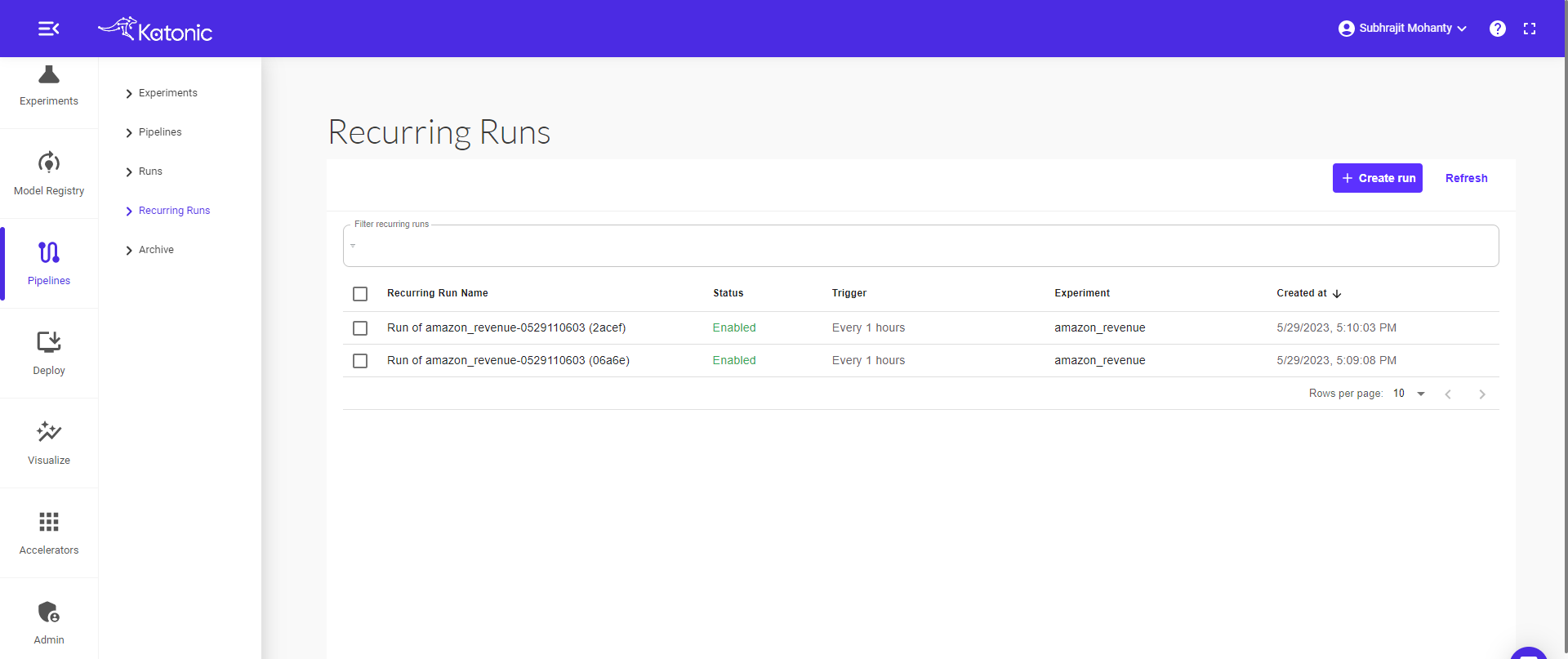The image size is (1568, 659).
Task: Open the Accelerators grid icon
Action: [x=49, y=521]
